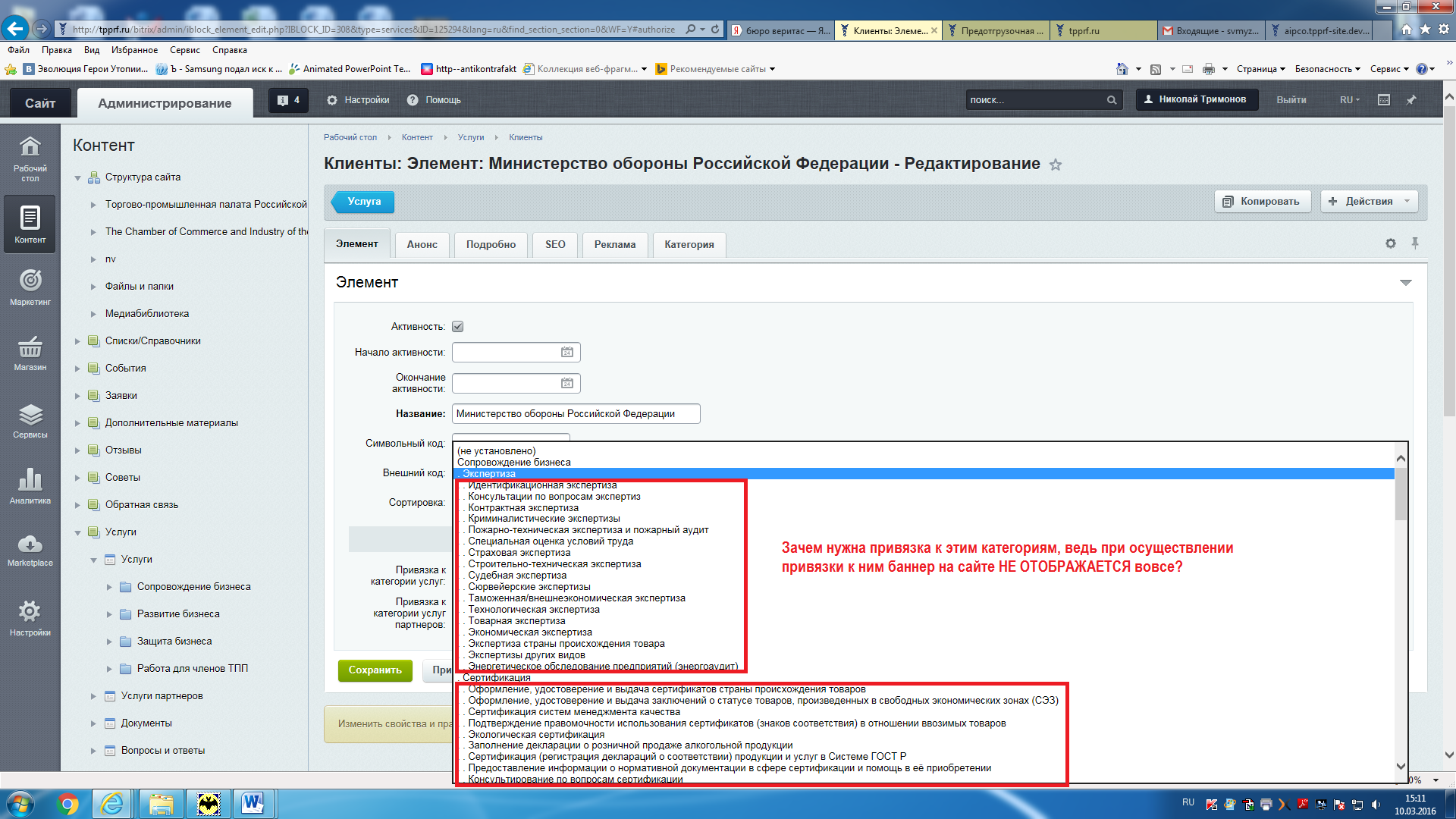Refresh the page in the browser

click(x=714, y=30)
